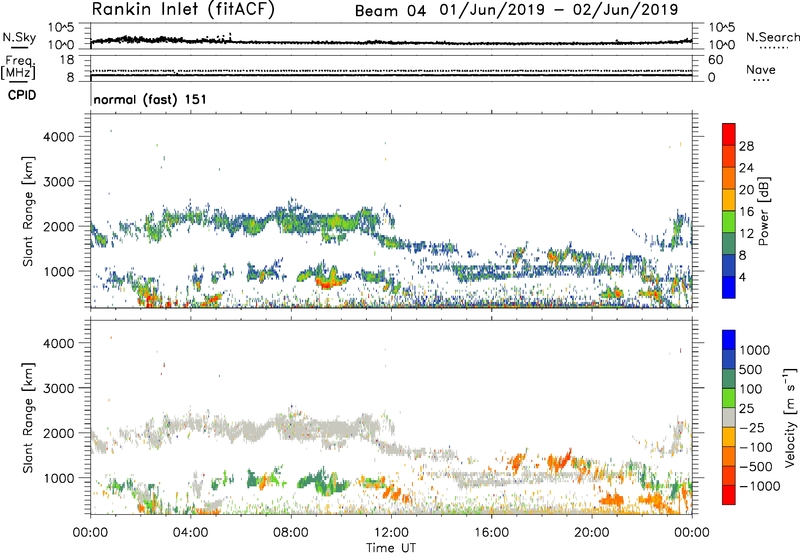The image size is (800, 554).
Task: Pick the red bottom segment of velocity colorbar
Action: pyautogui.click(x=729, y=495)
